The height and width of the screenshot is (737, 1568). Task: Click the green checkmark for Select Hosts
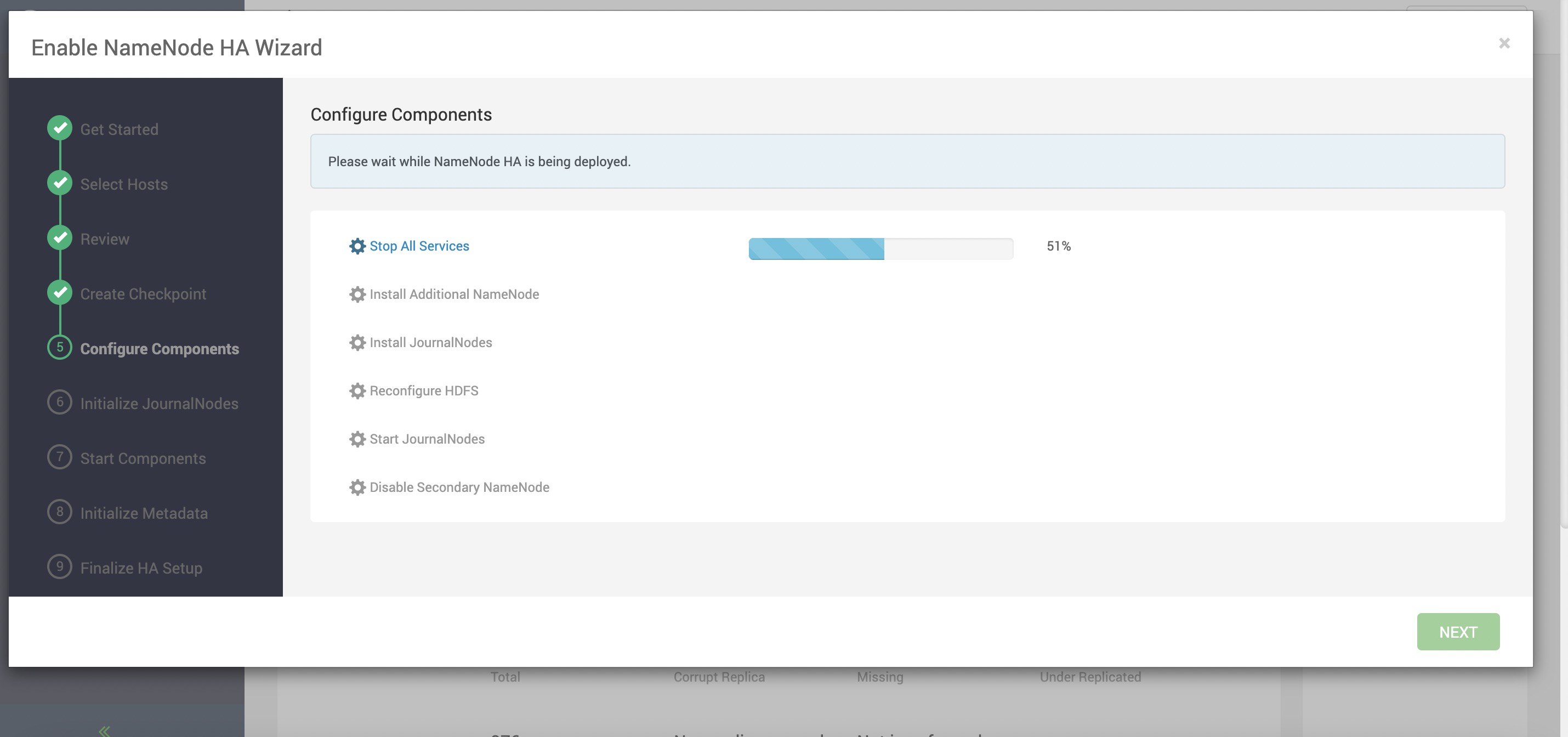pos(60,183)
